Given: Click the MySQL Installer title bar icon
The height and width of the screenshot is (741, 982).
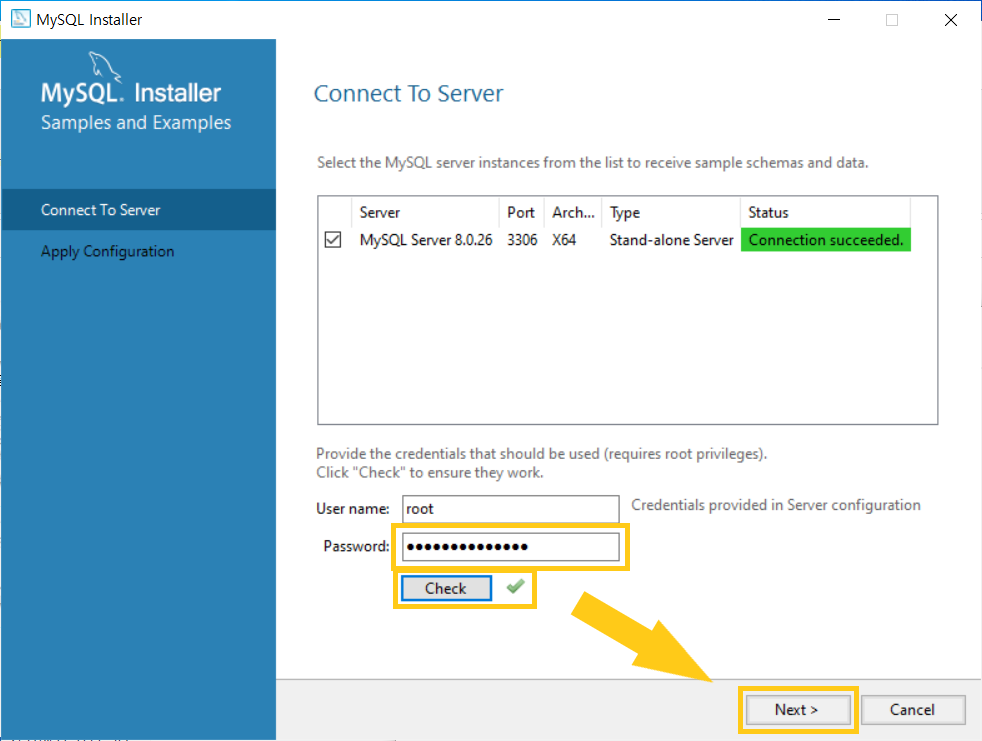Looking at the screenshot, I should [20, 19].
